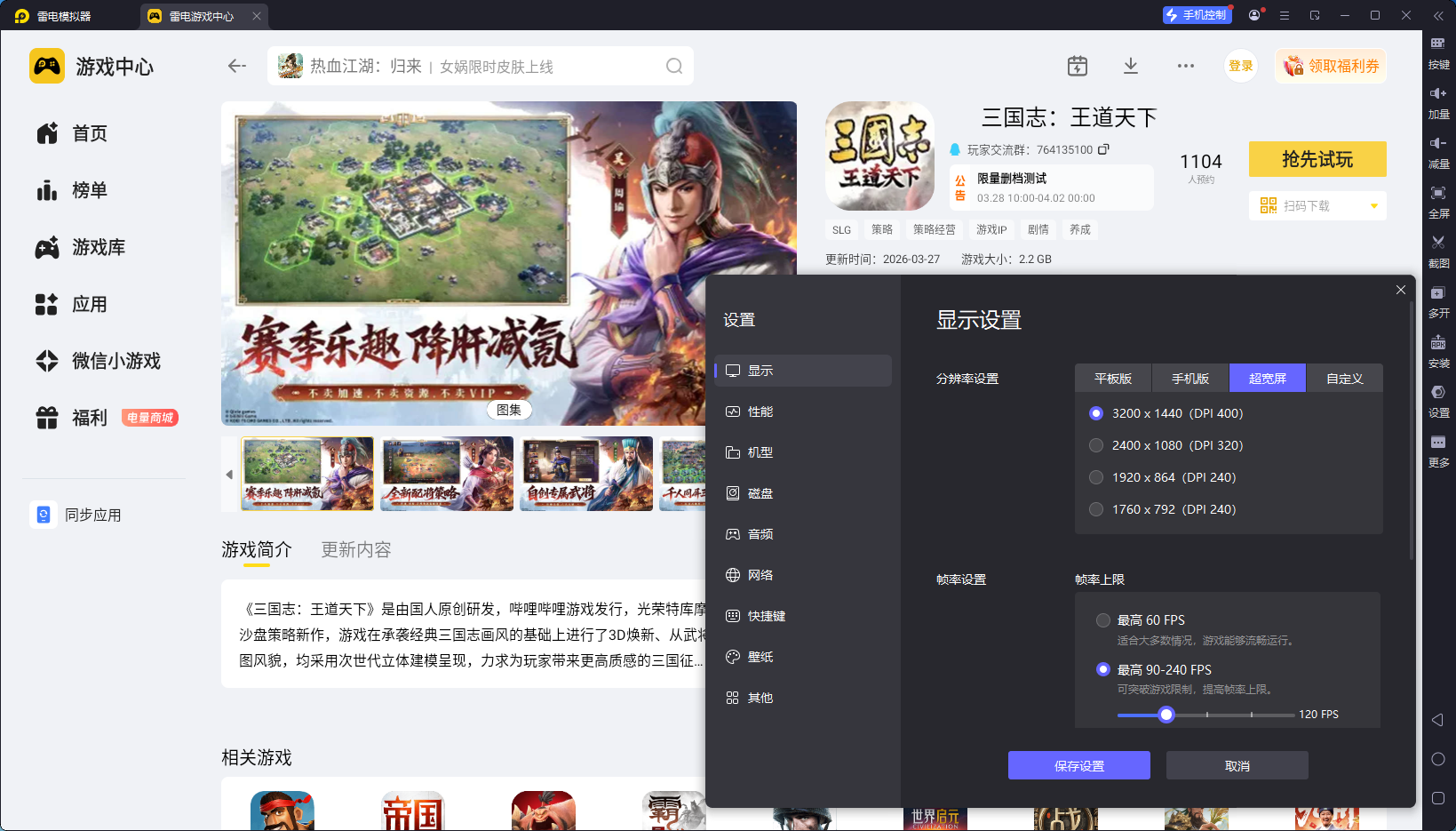Set the FPS limit slider handle
The height and width of the screenshot is (831, 1456).
tap(1166, 715)
